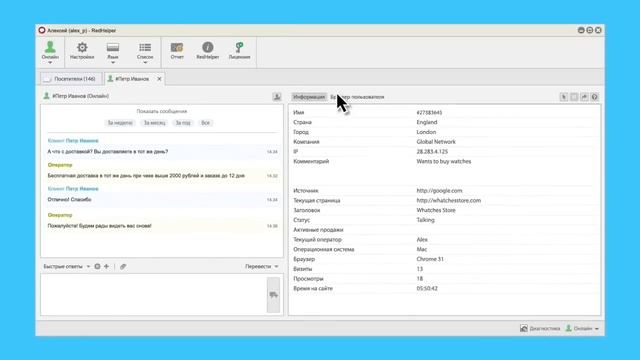Click the browser value Chrome 31
The height and width of the screenshot is (360, 640).
click(430, 259)
